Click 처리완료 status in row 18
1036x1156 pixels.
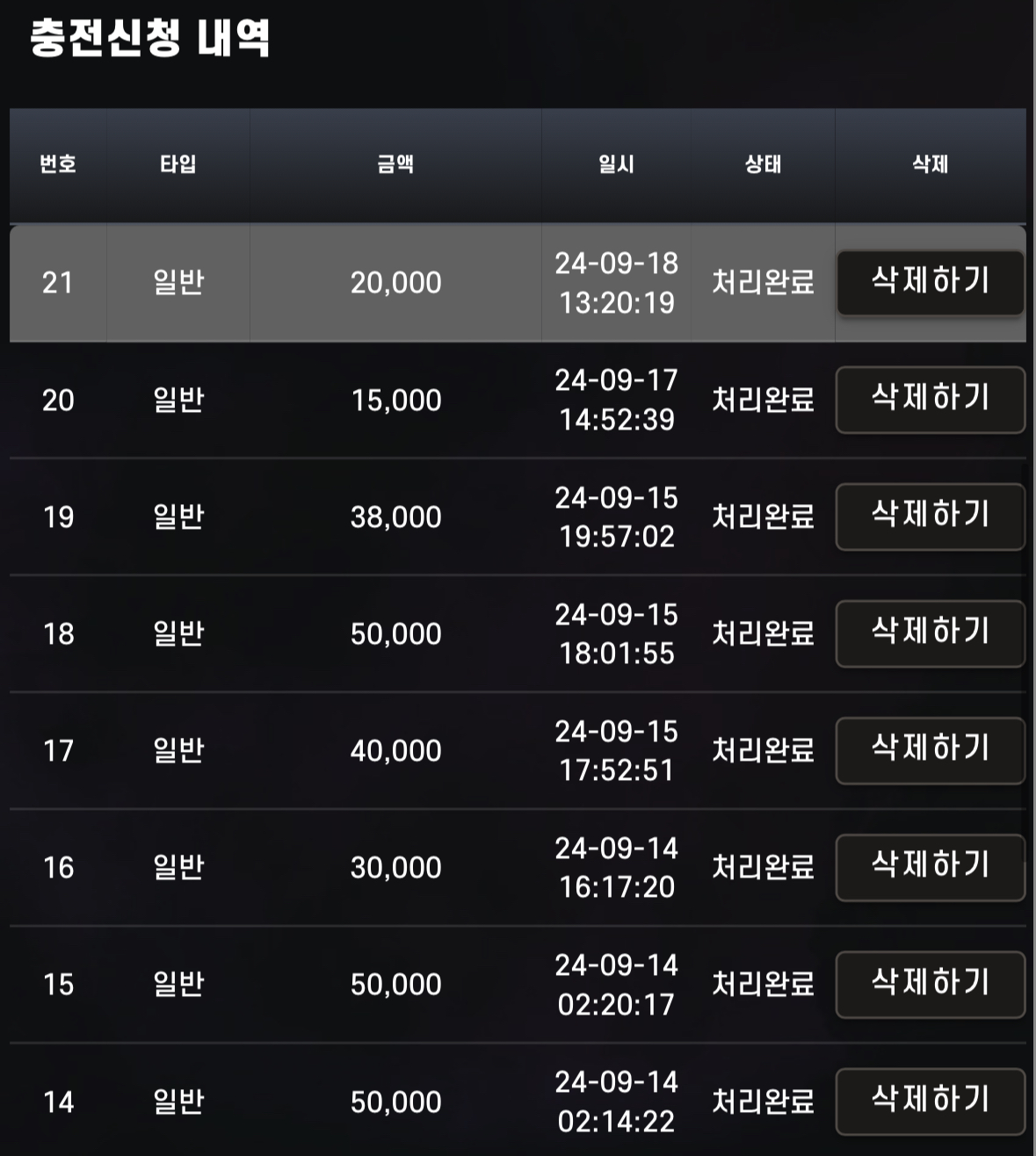(763, 633)
